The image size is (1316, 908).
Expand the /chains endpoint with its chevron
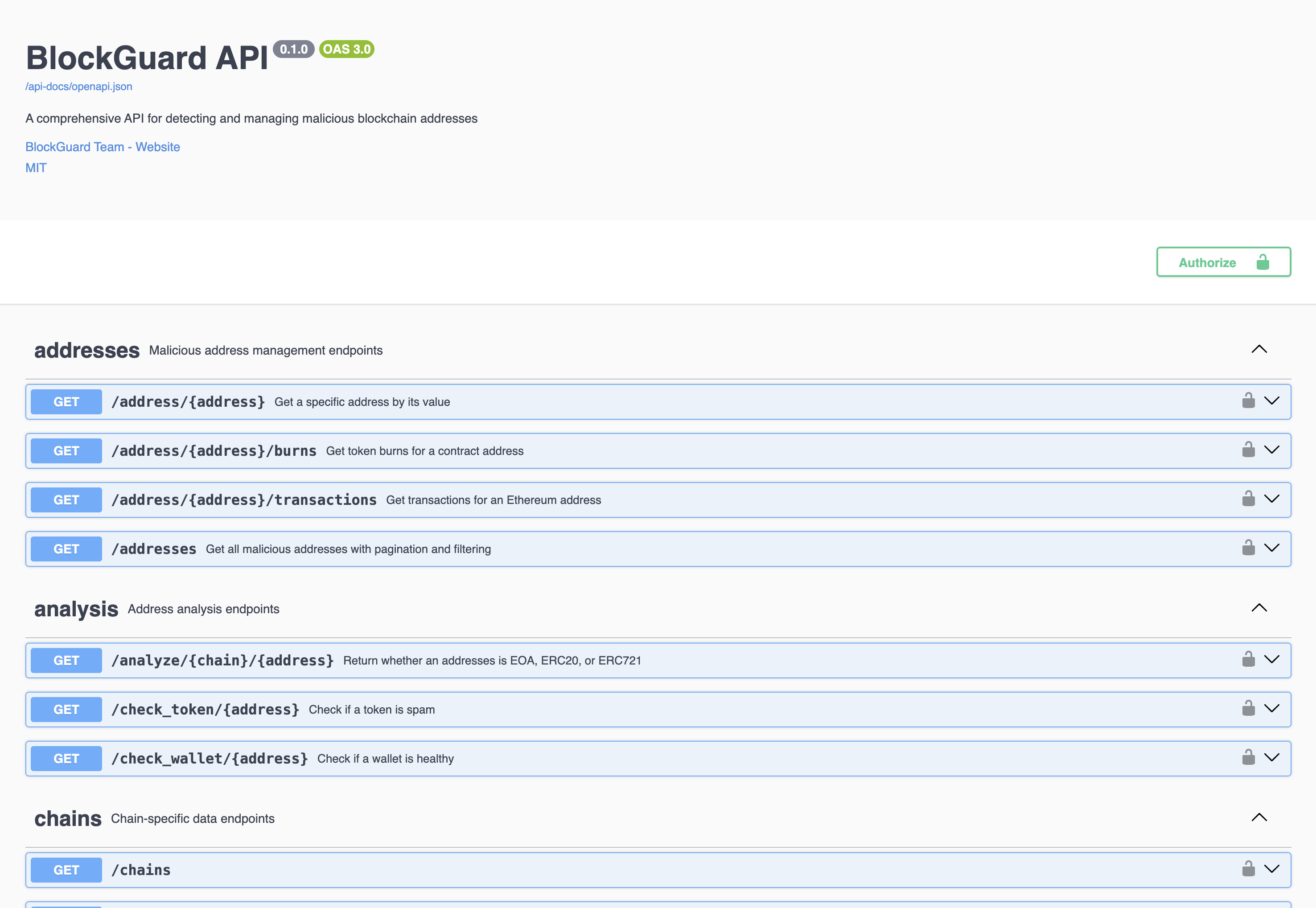tap(1273, 869)
